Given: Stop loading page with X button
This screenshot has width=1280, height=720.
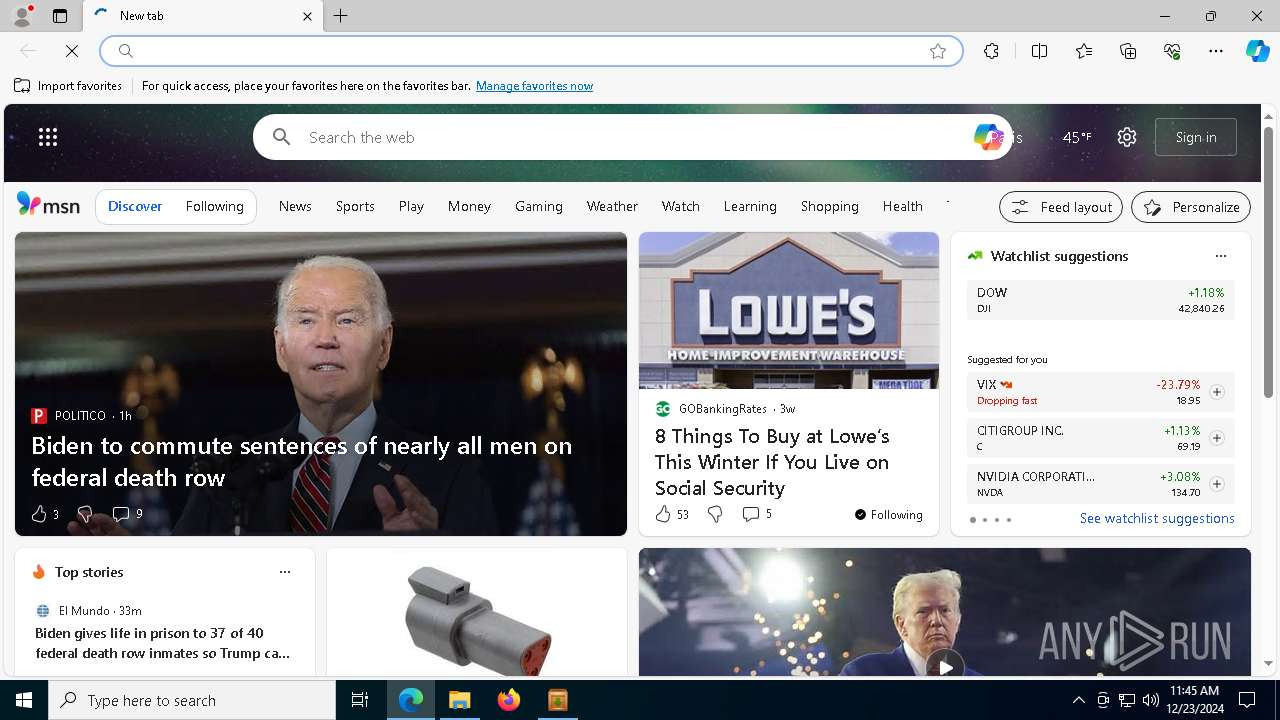Looking at the screenshot, I should tap(72, 50).
